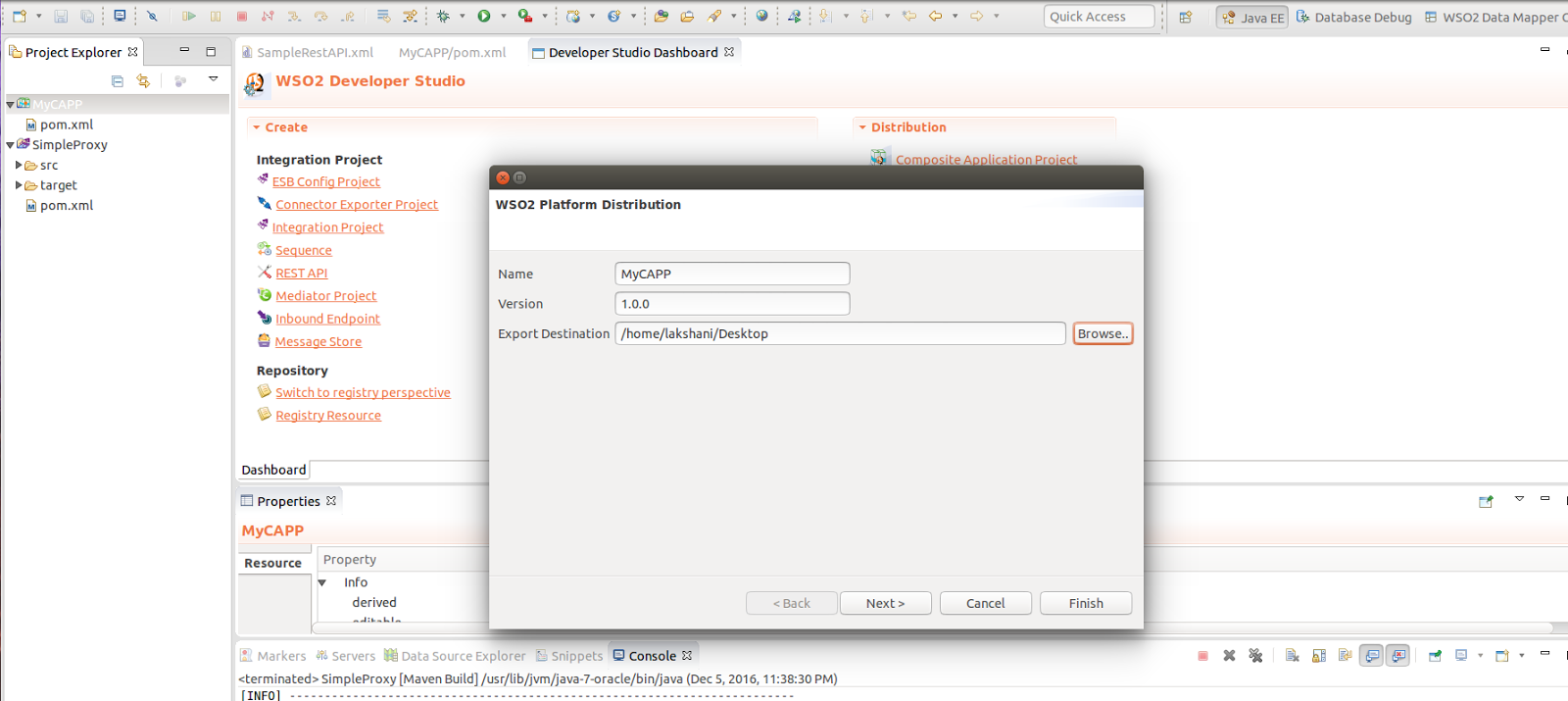Image resolution: width=1568 pixels, height=701 pixels.
Task: Toggle Link with Editor in Project Explorer
Action: (143, 81)
